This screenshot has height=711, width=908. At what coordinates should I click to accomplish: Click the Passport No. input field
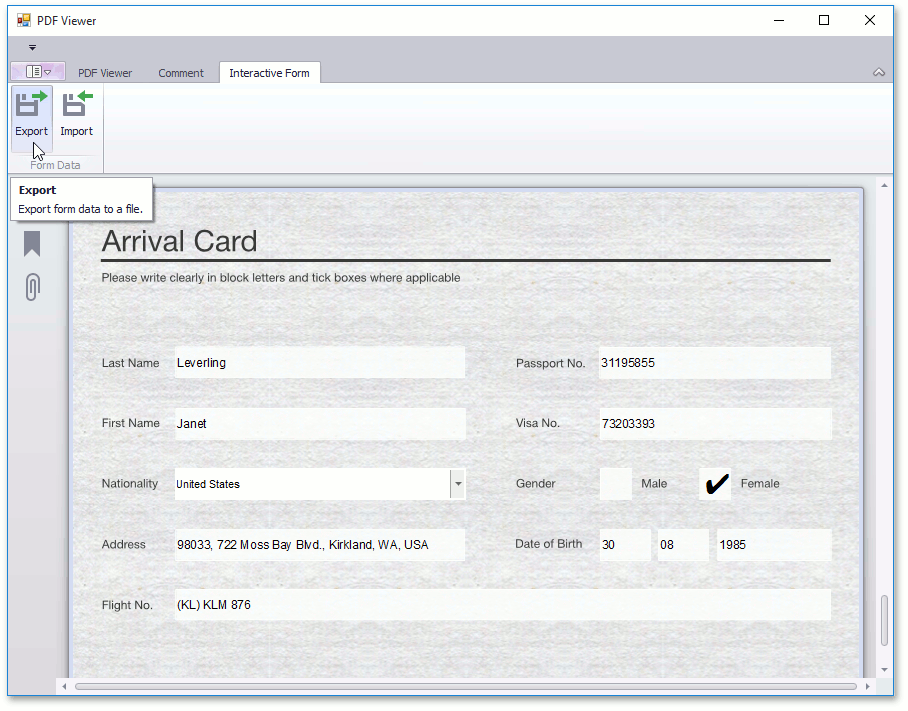[714, 363]
